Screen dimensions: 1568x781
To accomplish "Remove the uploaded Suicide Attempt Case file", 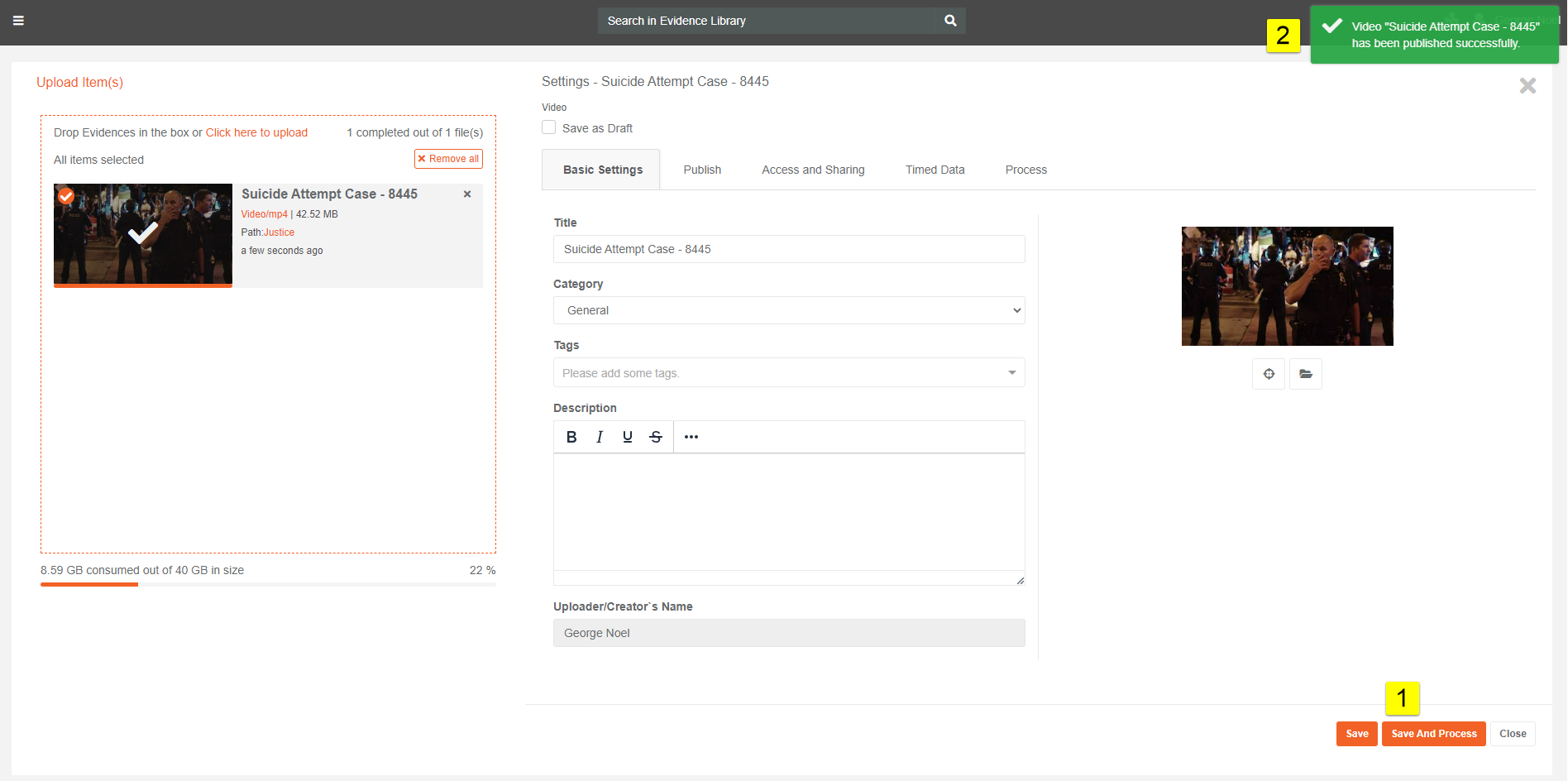I will click(467, 194).
